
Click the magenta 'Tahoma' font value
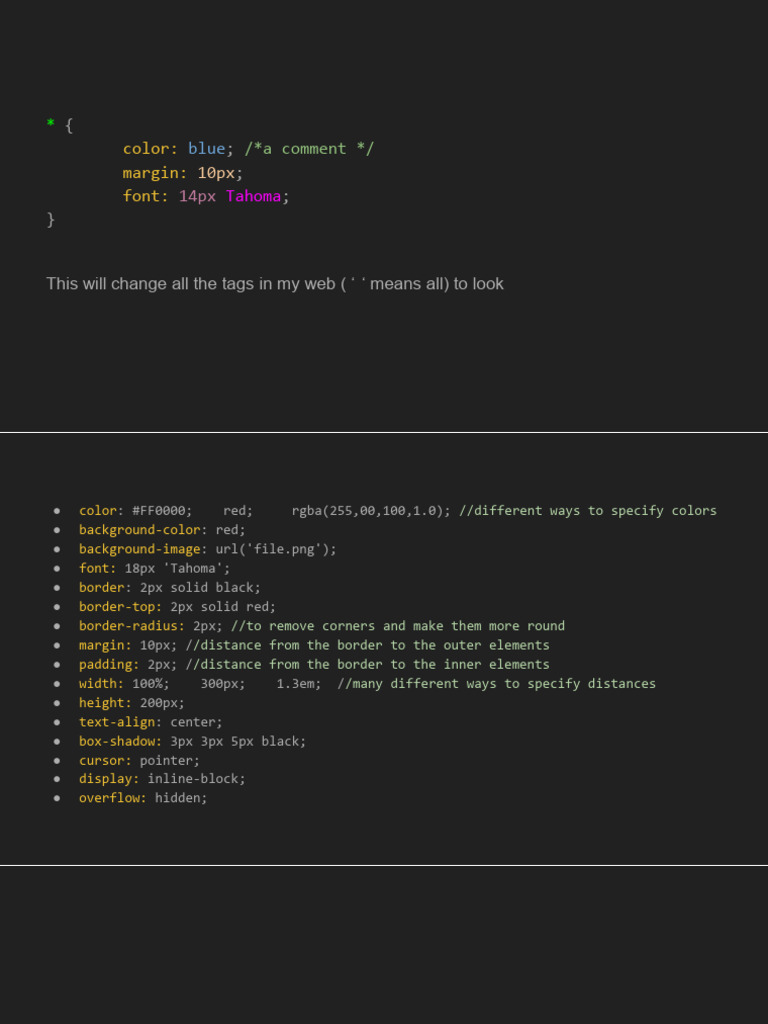point(253,196)
